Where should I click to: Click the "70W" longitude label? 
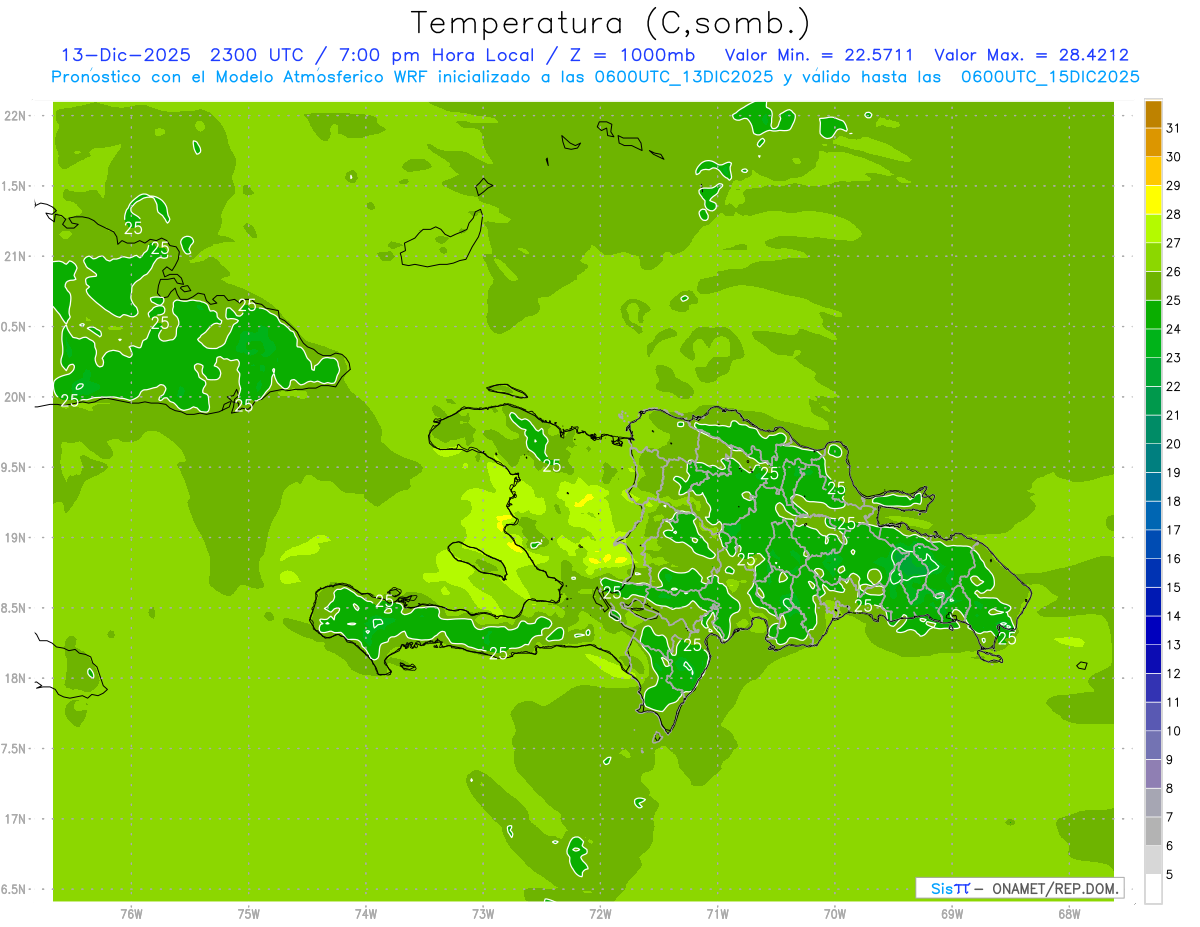(835, 914)
